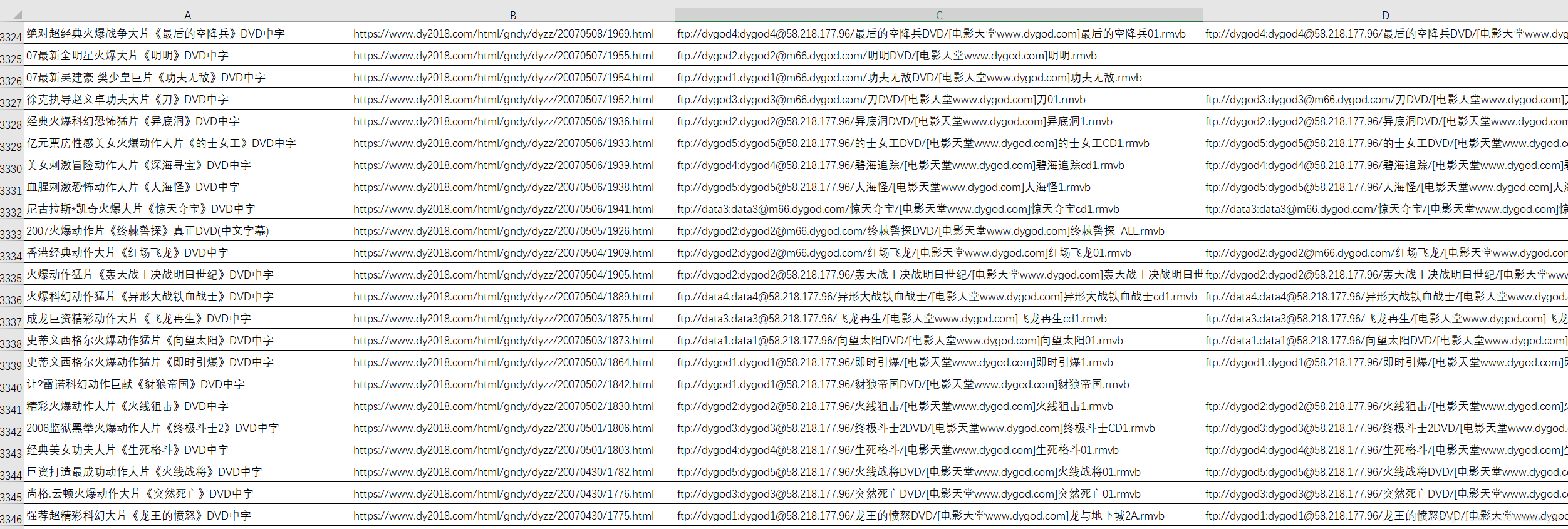Click cell with 《终棘警探》真正DVD title
The width and height of the screenshot is (1568, 529).
click(187, 230)
